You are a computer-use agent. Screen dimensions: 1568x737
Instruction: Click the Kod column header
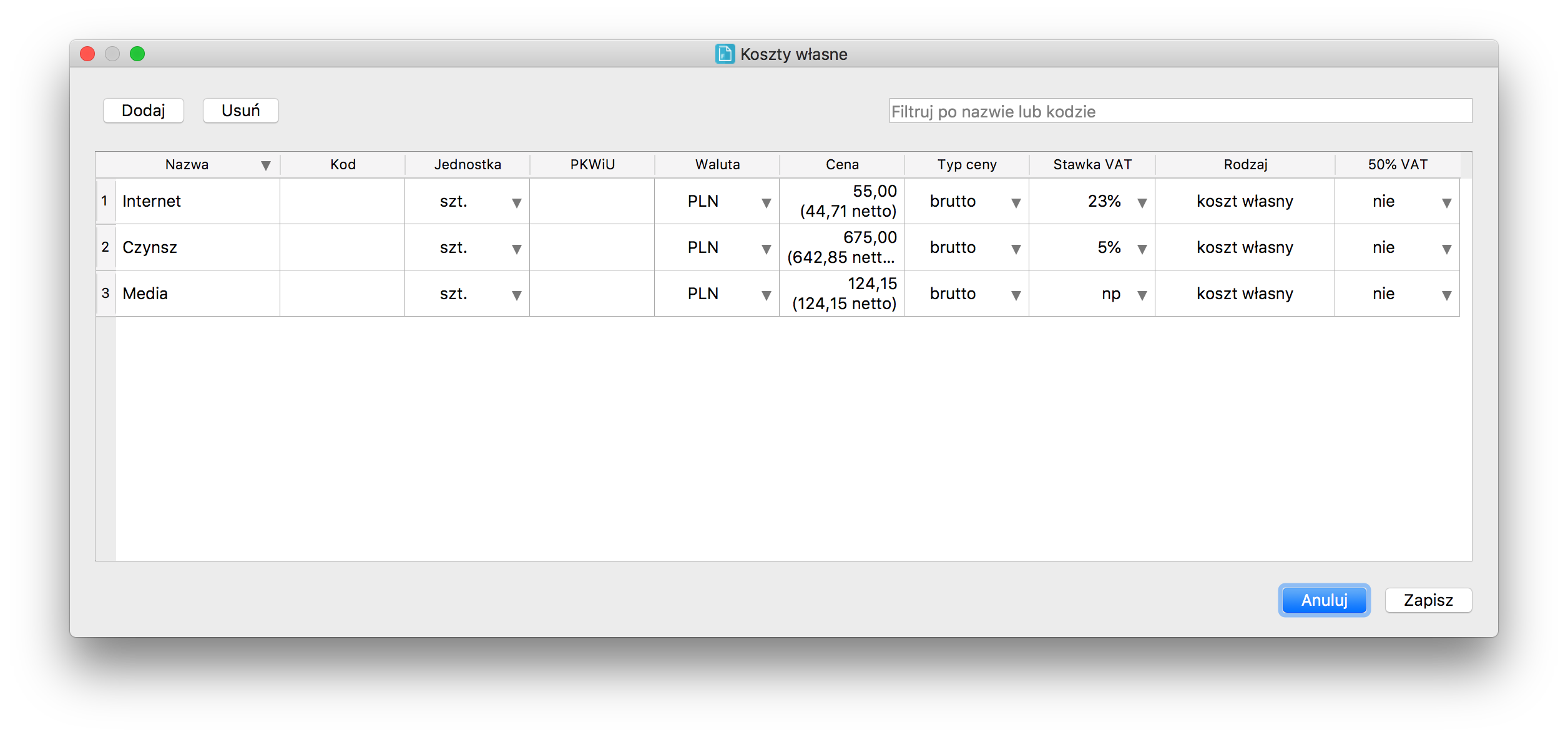(343, 165)
